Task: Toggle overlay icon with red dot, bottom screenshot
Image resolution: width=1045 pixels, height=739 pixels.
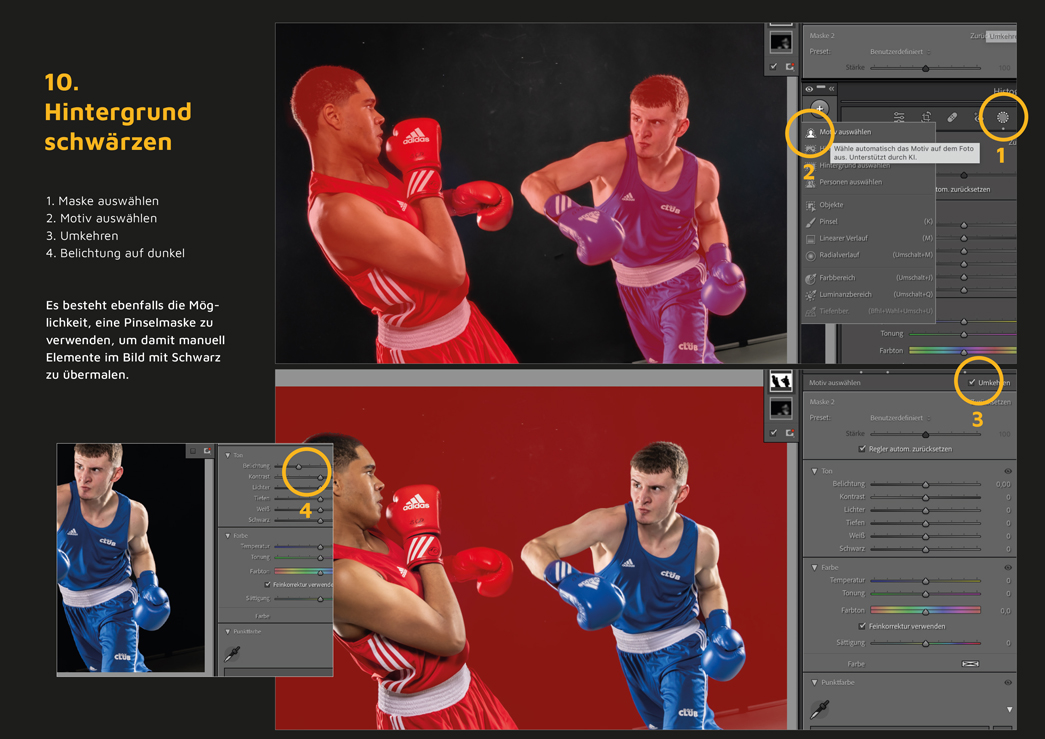Action: [x=789, y=432]
